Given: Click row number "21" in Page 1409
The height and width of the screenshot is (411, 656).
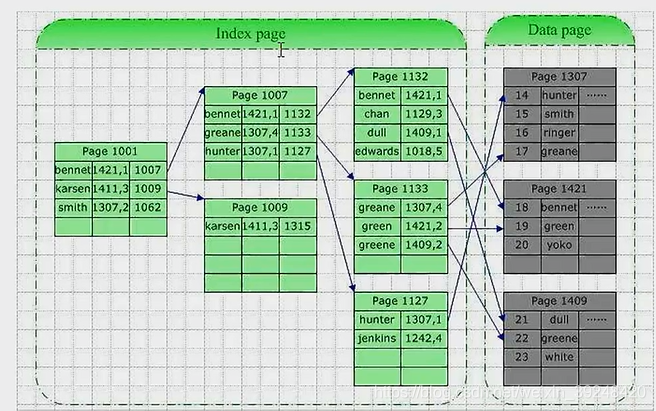Looking at the screenshot, I should (522, 320).
